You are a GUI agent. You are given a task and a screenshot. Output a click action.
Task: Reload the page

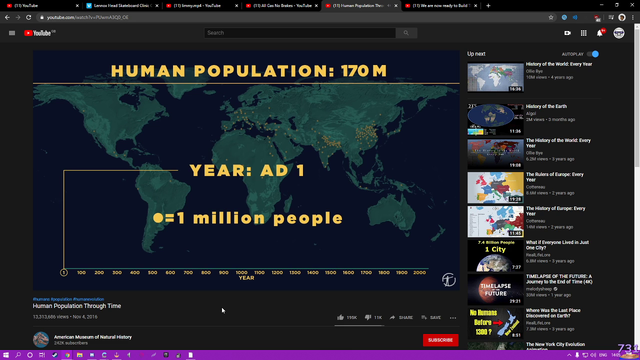point(29,17)
